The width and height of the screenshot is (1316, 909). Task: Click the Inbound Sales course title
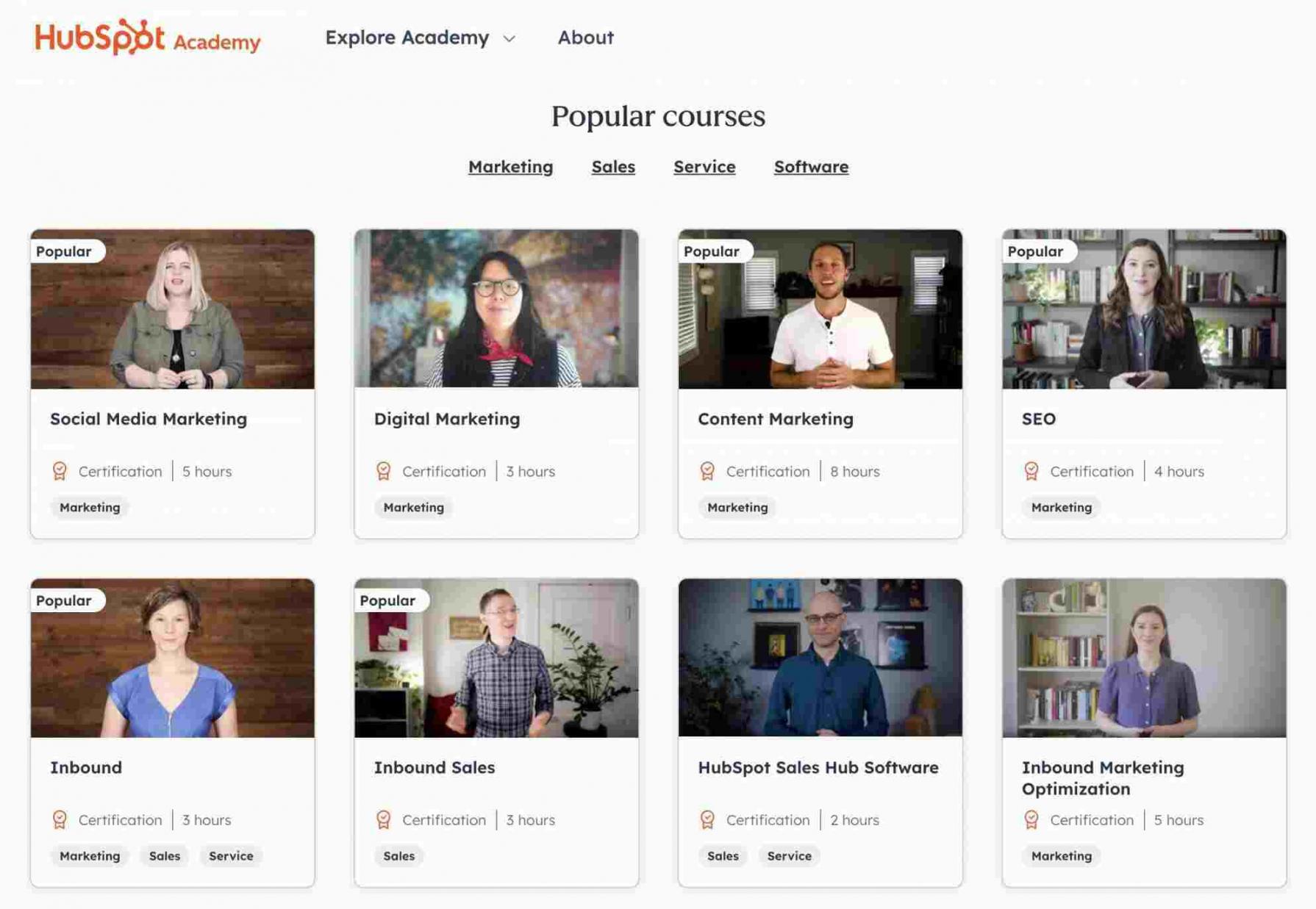pos(435,767)
